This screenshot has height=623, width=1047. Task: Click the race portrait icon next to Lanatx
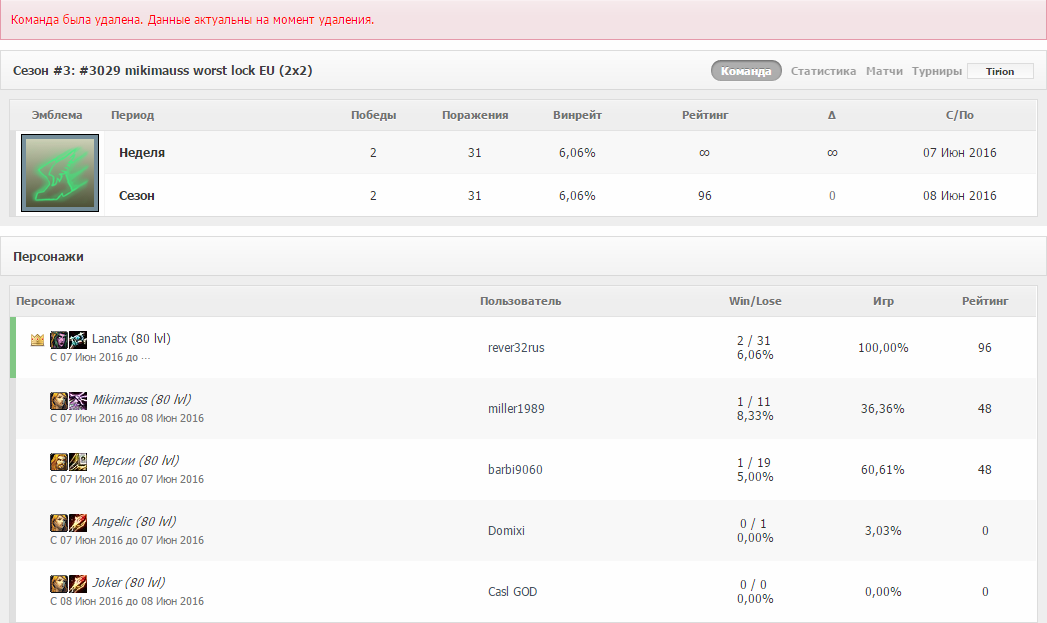(59, 340)
